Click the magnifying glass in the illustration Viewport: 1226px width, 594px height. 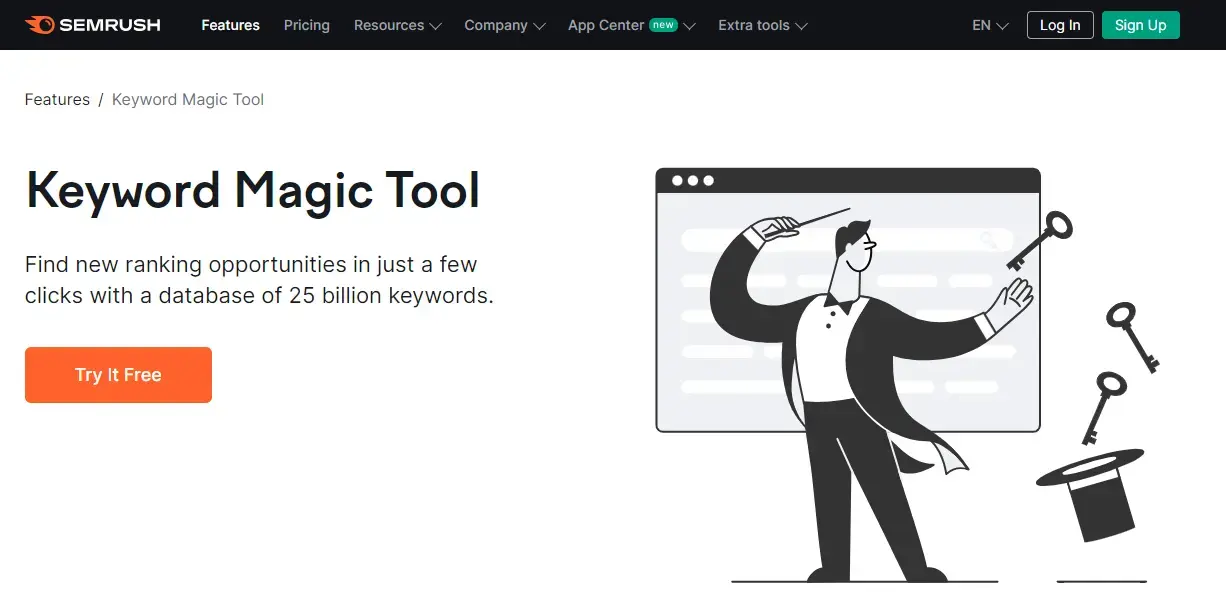tap(988, 240)
